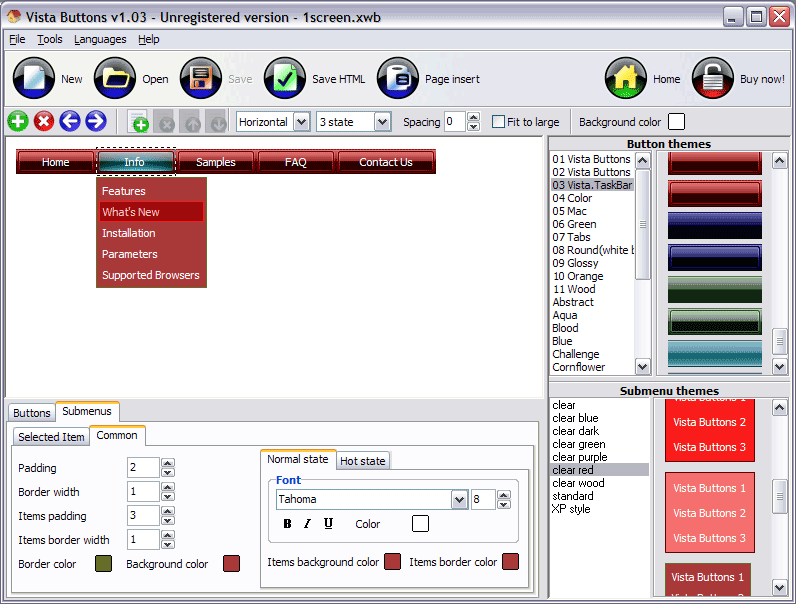The height and width of the screenshot is (604, 796).
Task: Click the FAQ button in preview
Action: [295, 162]
